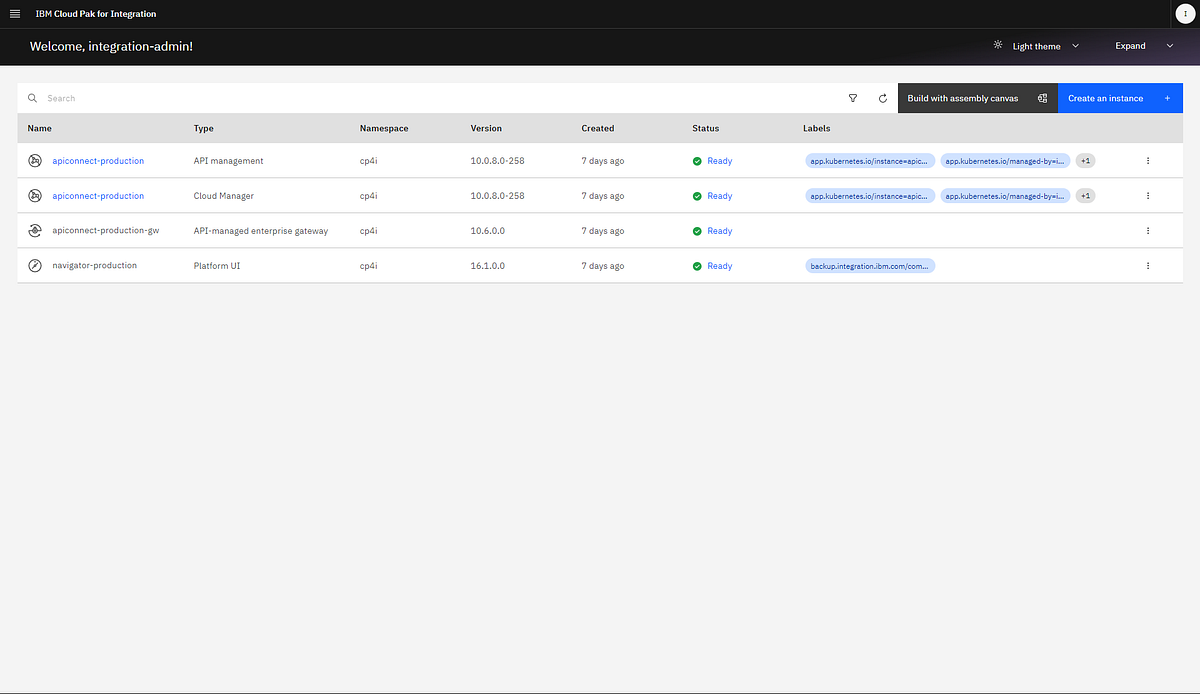Screen dimensions: 1200x694
Task: Expand the Expand chevron in the header
Action: tap(1169, 45)
